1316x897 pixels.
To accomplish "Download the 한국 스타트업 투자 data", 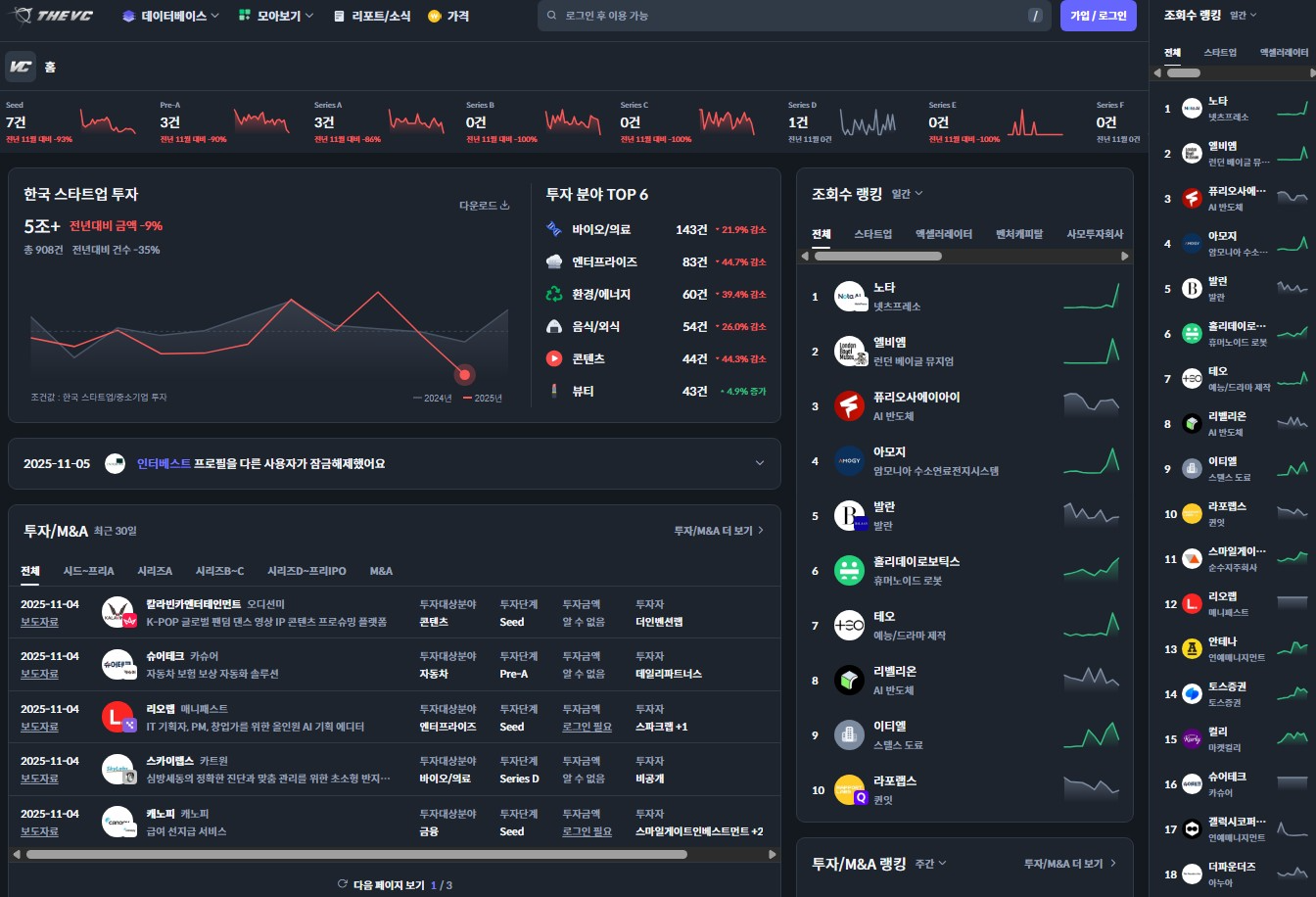I will point(485,206).
